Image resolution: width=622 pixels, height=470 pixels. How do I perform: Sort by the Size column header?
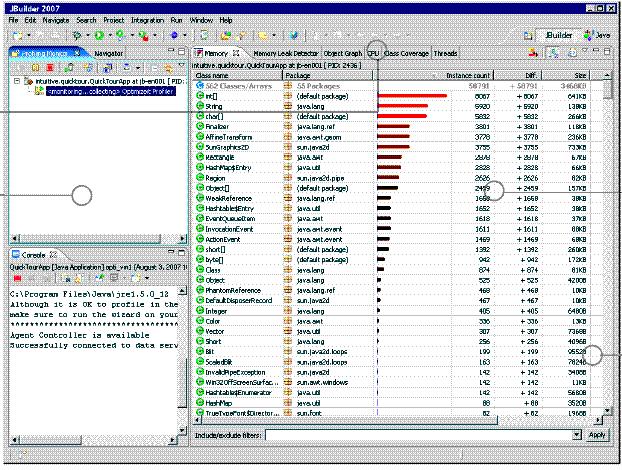click(x=566, y=75)
